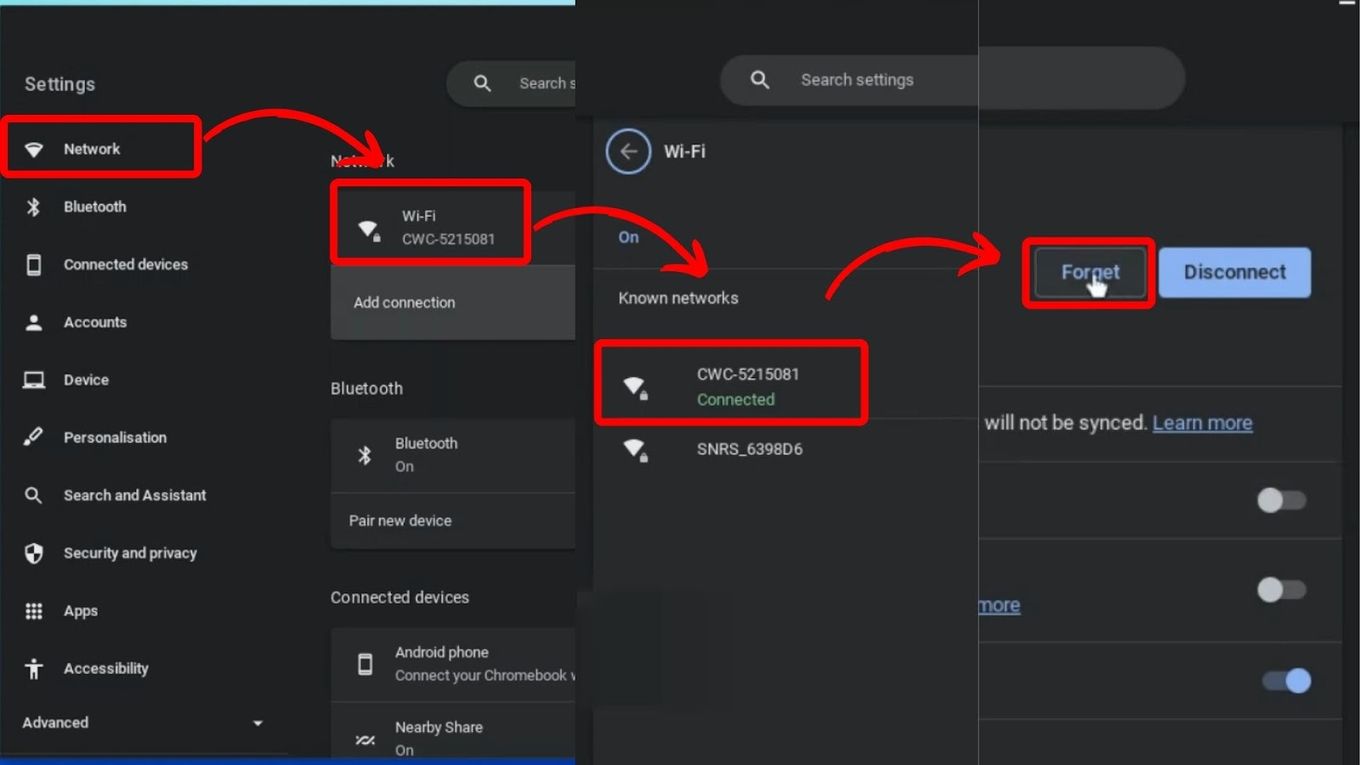Turn off the enabled blue switch
The height and width of the screenshot is (765, 1360).
tap(1286, 681)
